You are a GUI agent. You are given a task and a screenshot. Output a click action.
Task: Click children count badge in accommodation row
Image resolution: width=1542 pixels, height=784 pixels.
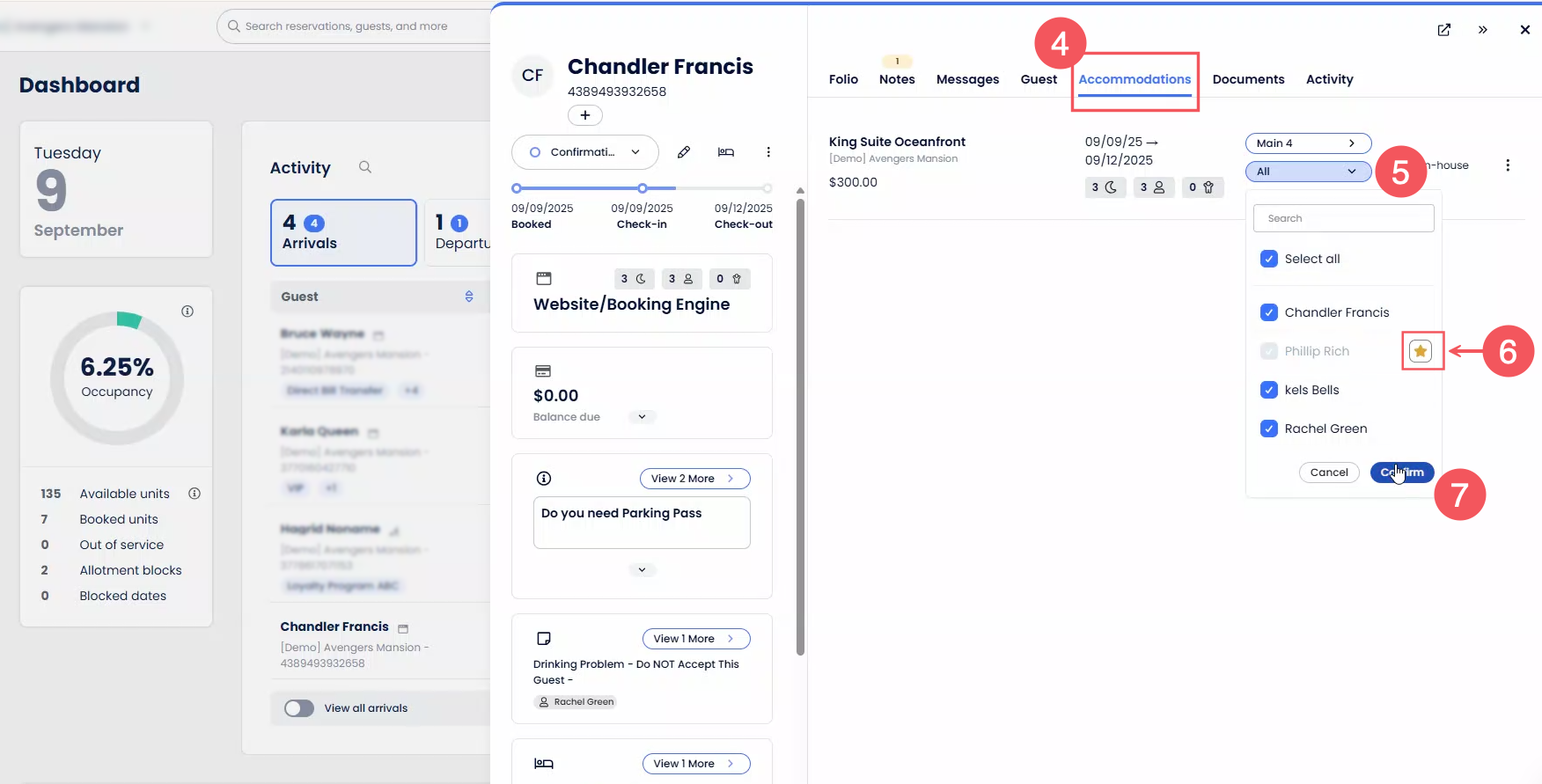pyautogui.click(x=1202, y=187)
